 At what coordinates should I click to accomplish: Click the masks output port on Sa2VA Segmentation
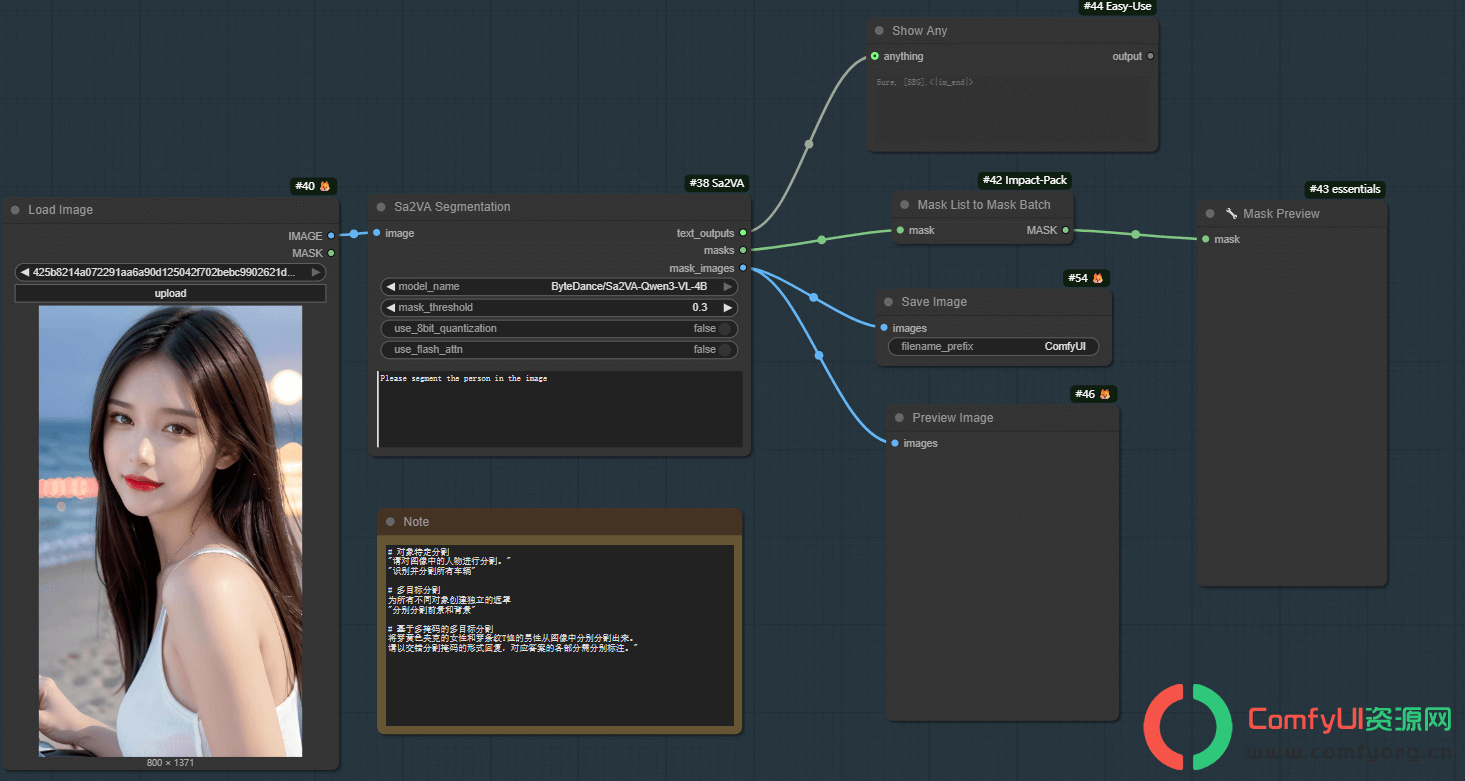743,250
